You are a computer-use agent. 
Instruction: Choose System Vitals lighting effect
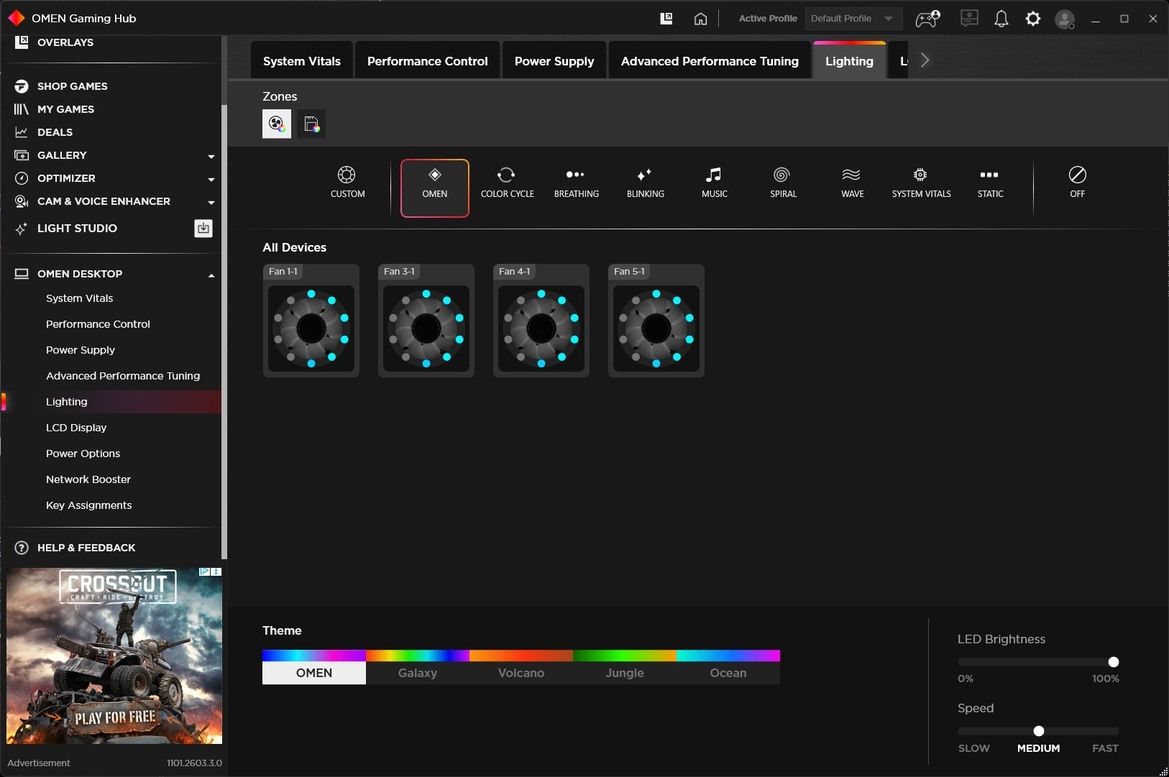(921, 182)
